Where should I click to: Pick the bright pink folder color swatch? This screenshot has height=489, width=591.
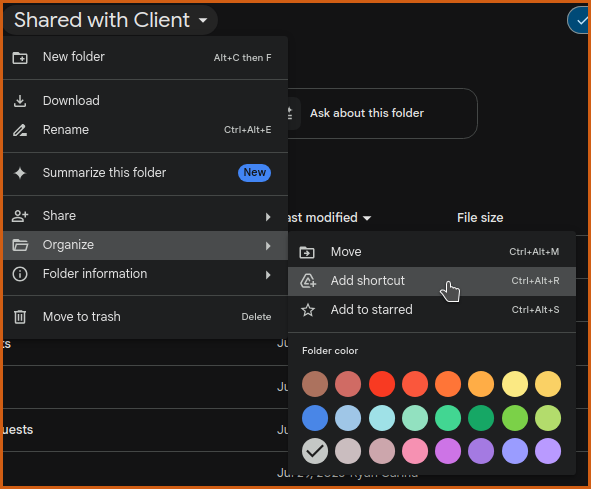(415, 451)
